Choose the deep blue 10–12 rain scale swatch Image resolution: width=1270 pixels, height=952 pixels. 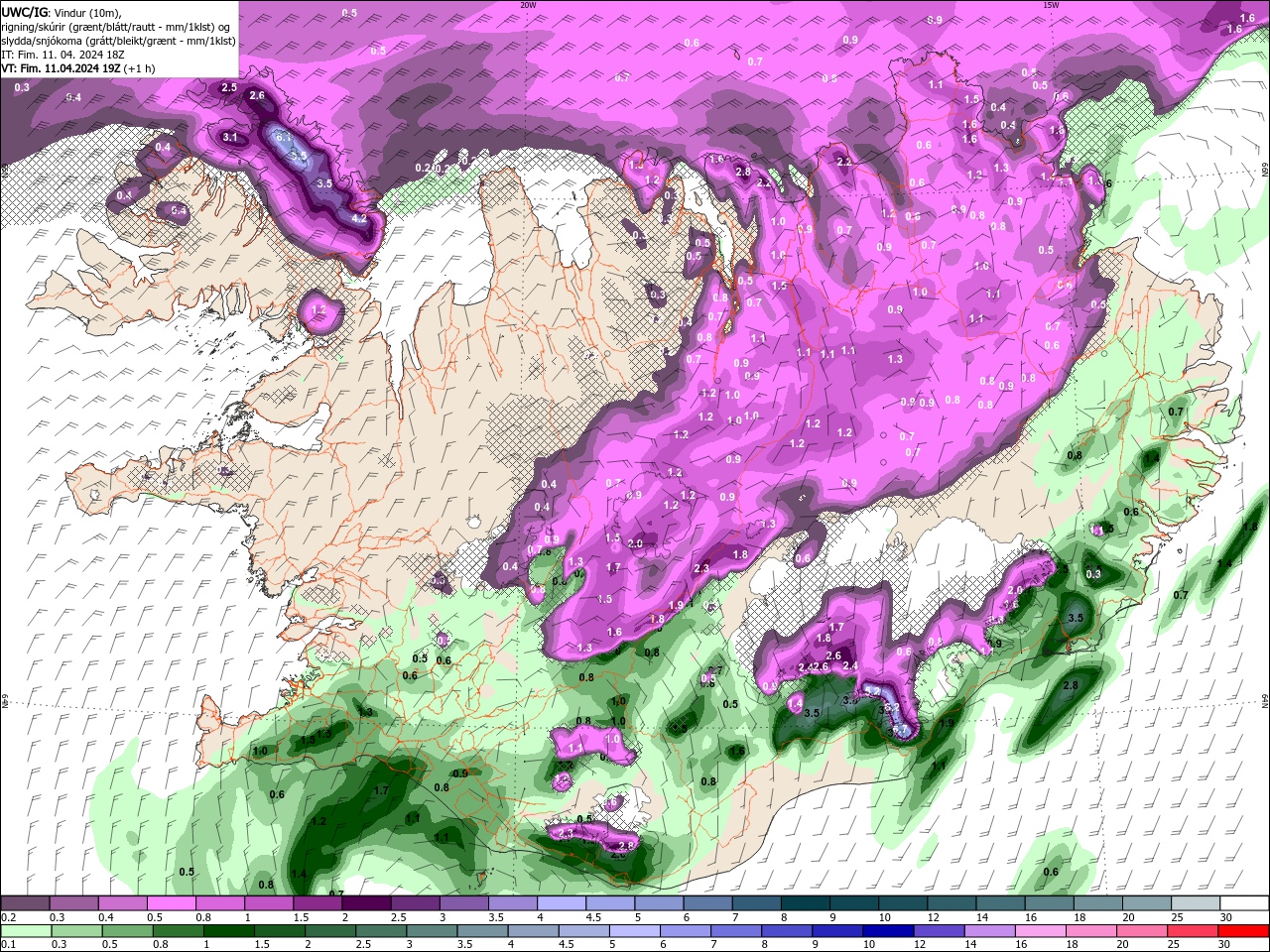(887, 931)
